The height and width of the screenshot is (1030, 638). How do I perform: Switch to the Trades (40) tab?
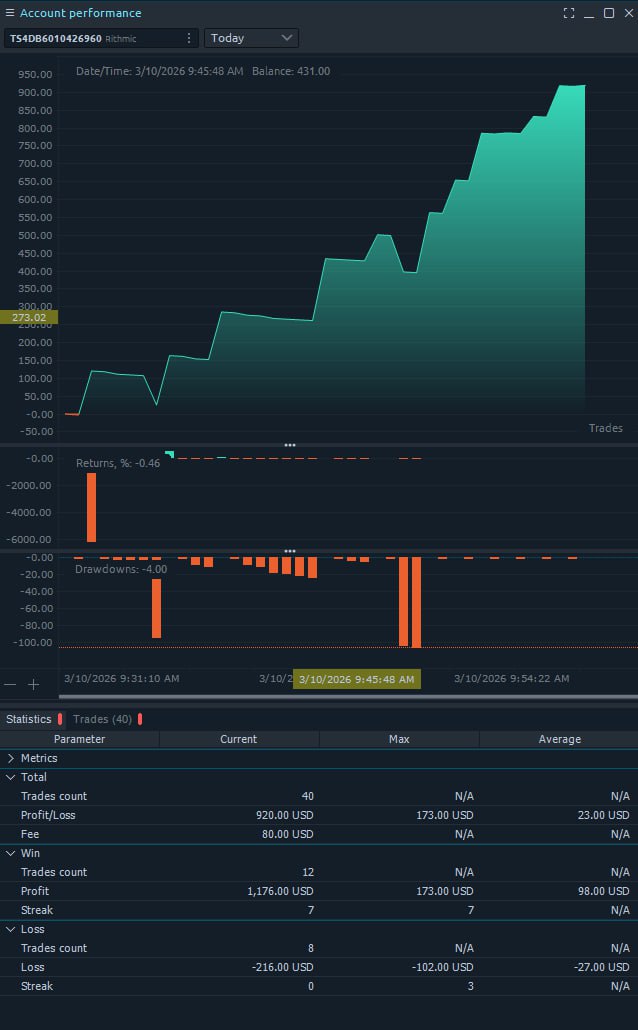102,719
